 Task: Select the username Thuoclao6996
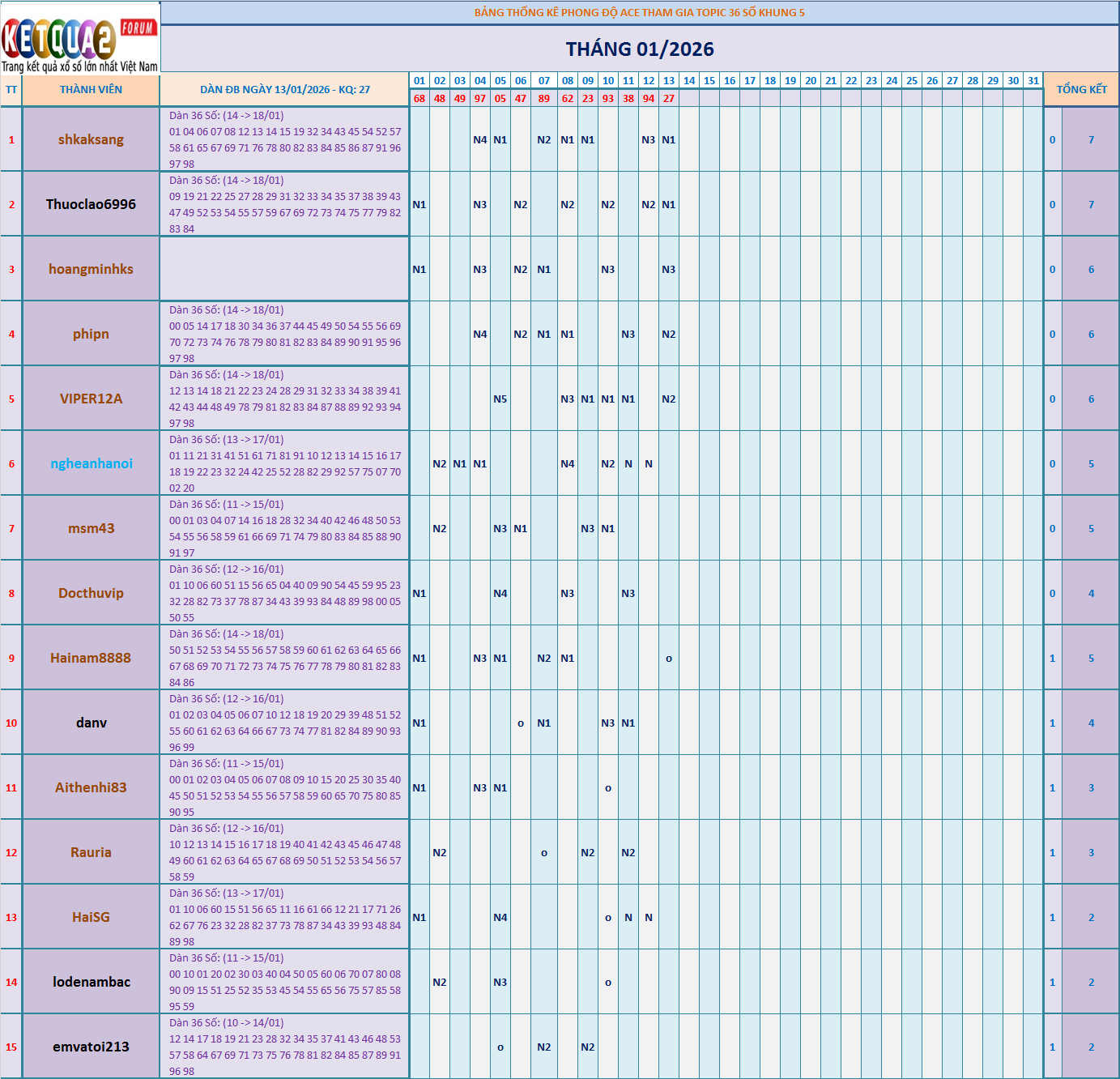click(x=91, y=204)
